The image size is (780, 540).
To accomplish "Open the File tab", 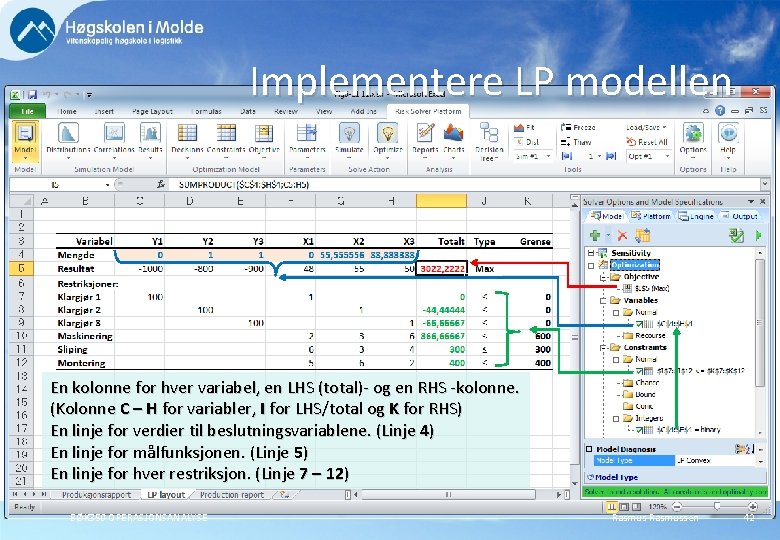I will 27,111.
